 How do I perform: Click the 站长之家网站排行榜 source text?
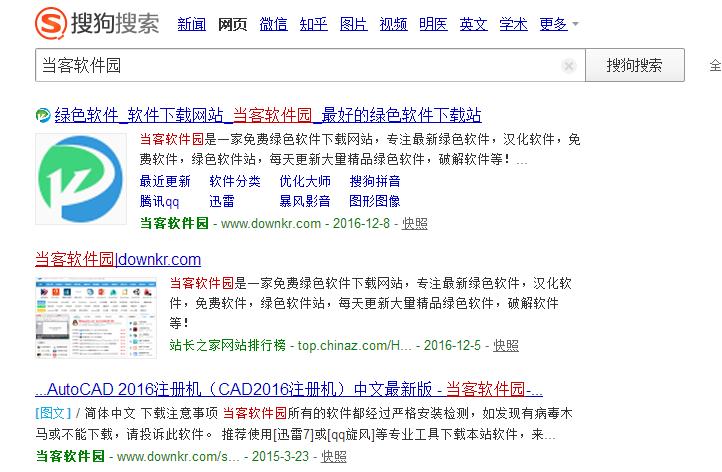pyautogui.click(x=227, y=345)
